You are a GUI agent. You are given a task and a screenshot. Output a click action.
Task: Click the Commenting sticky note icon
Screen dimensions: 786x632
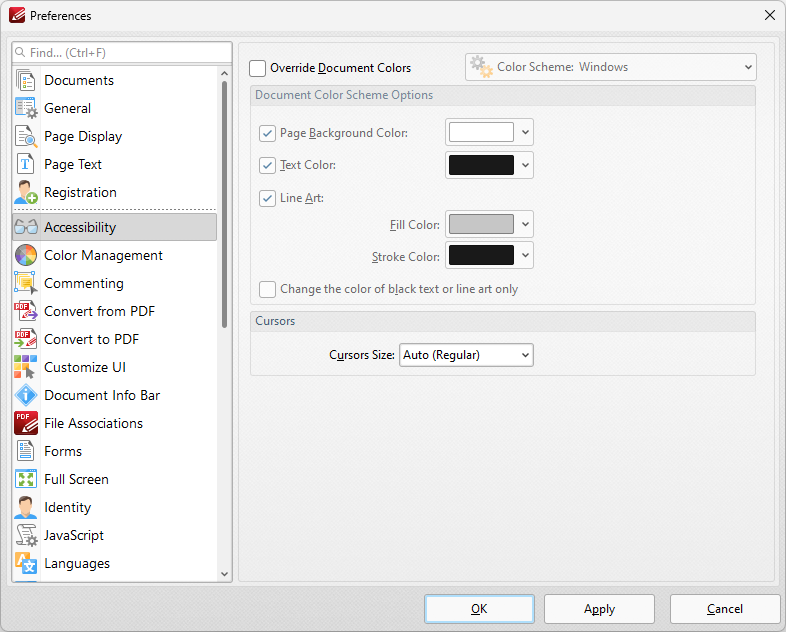pyautogui.click(x=26, y=283)
